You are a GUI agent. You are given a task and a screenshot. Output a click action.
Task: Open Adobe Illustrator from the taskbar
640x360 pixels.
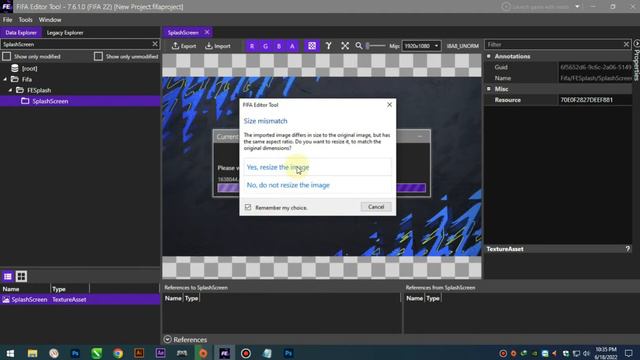pyautogui.click(x=139, y=353)
